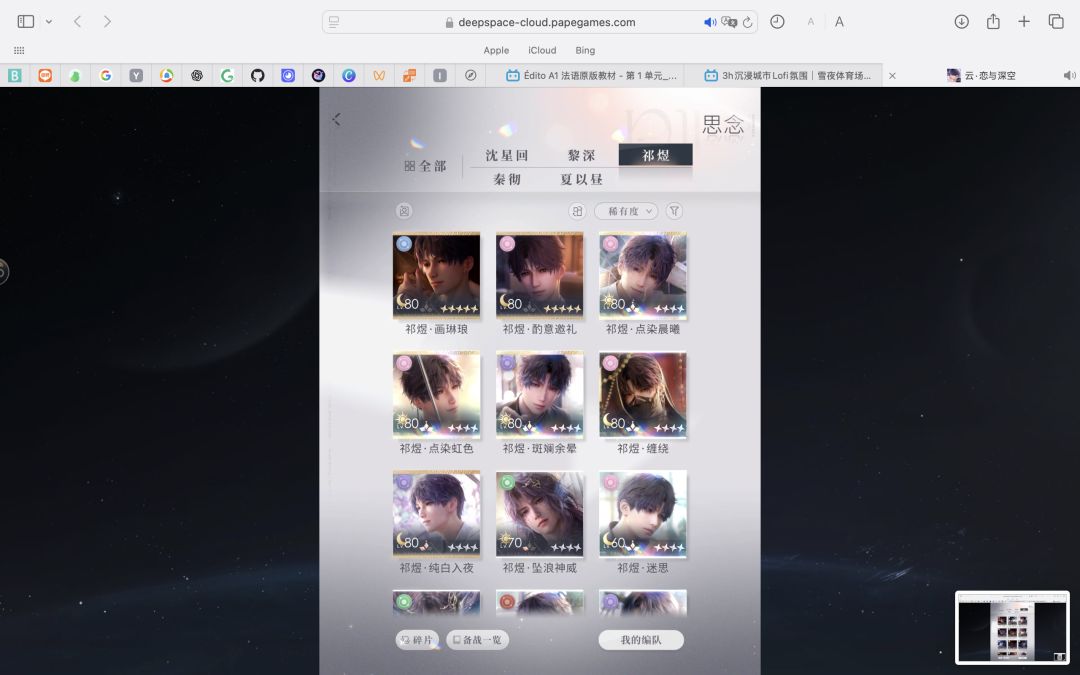Add a new tab with plus icon

click(x=1024, y=22)
